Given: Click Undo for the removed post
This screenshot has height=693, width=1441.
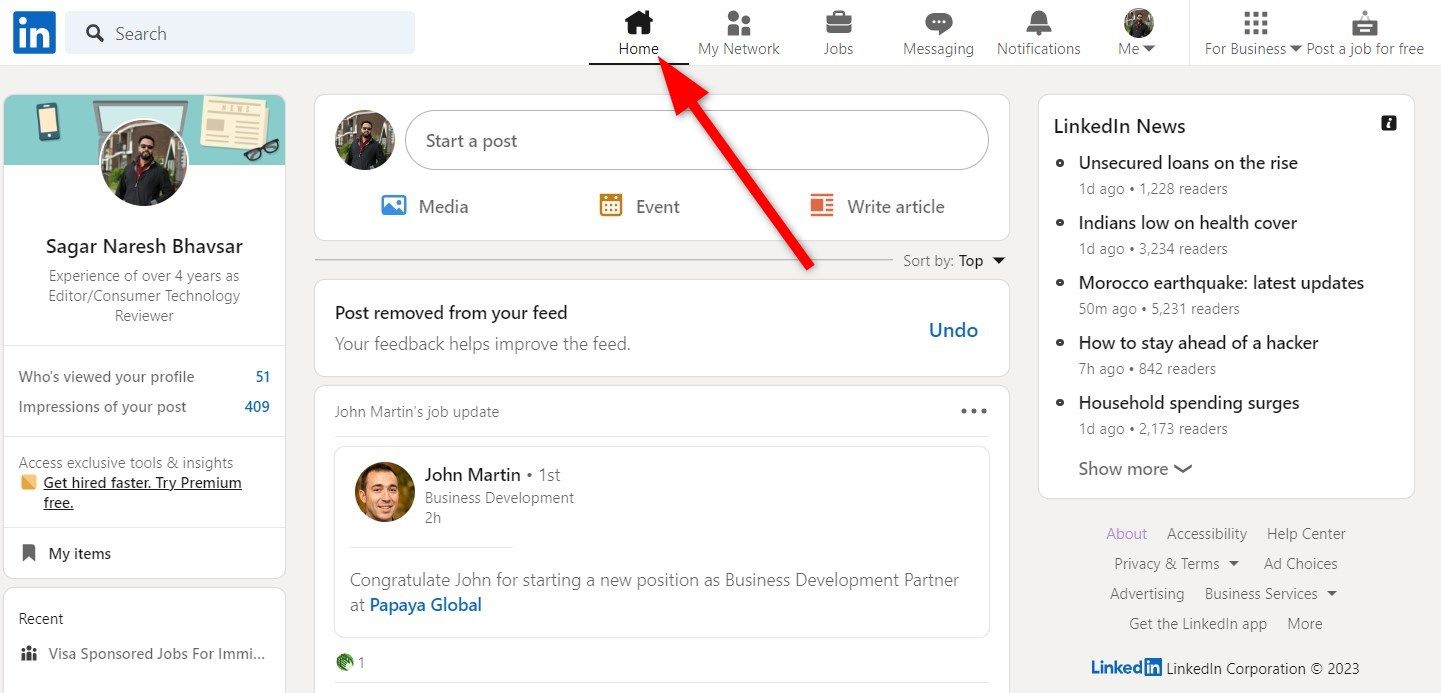Looking at the screenshot, I should pyautogui.click(x=953, y=330).
